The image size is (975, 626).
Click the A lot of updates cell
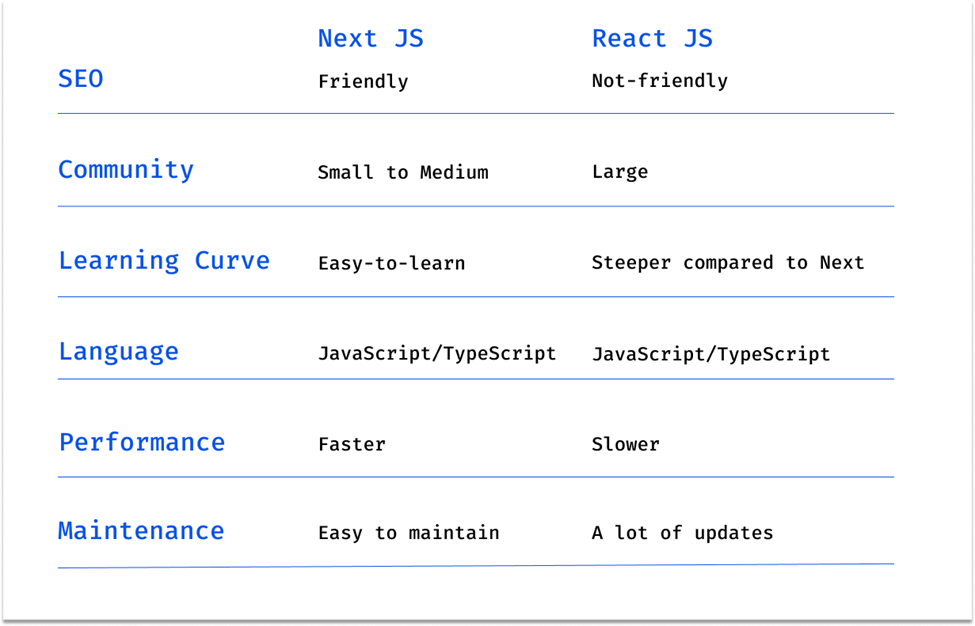coord(683,533)
